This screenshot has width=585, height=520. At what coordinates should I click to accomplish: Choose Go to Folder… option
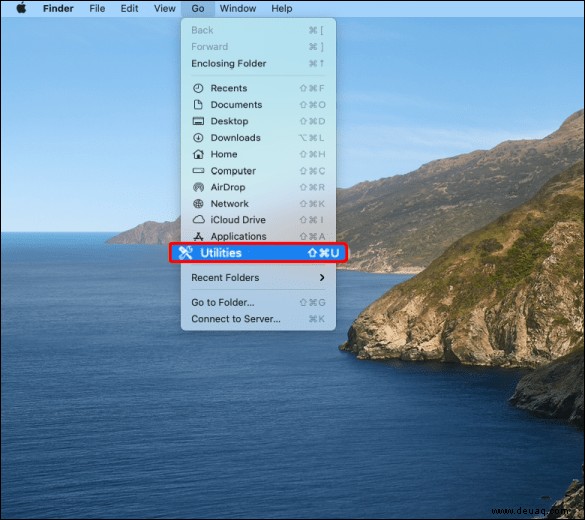coord(258,303)
